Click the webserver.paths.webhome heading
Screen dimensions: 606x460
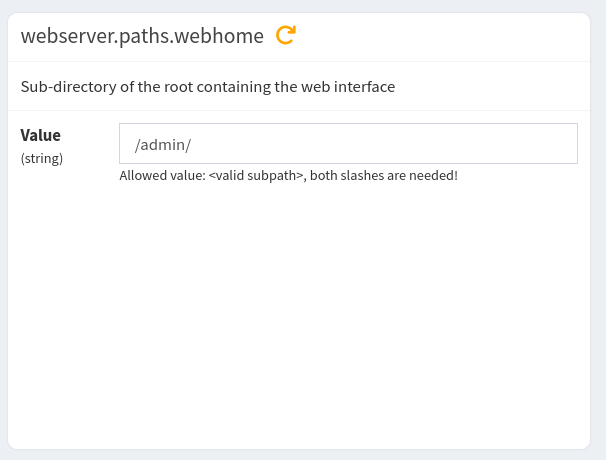(x=142, y=36)
